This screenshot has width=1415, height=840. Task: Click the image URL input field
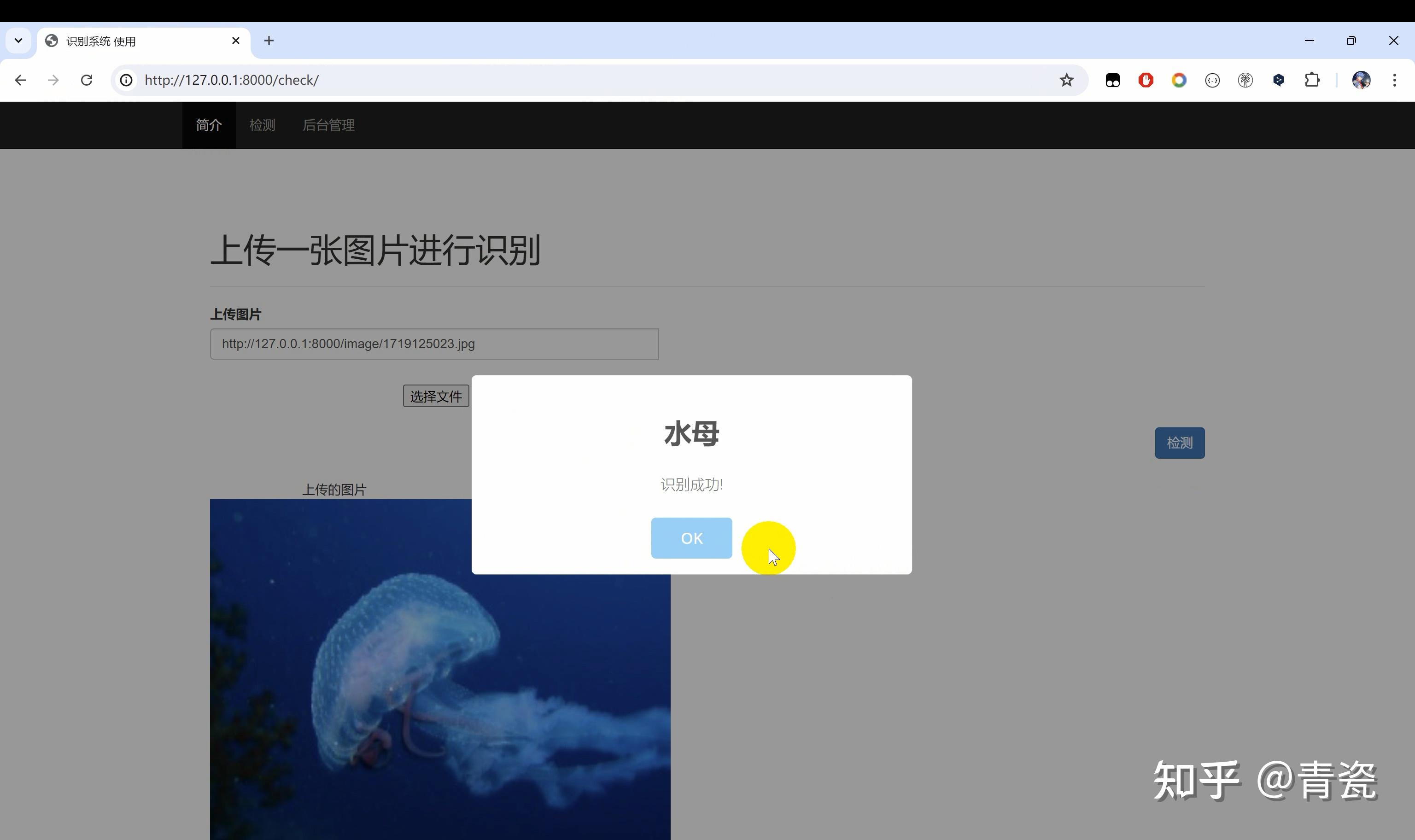434,344
